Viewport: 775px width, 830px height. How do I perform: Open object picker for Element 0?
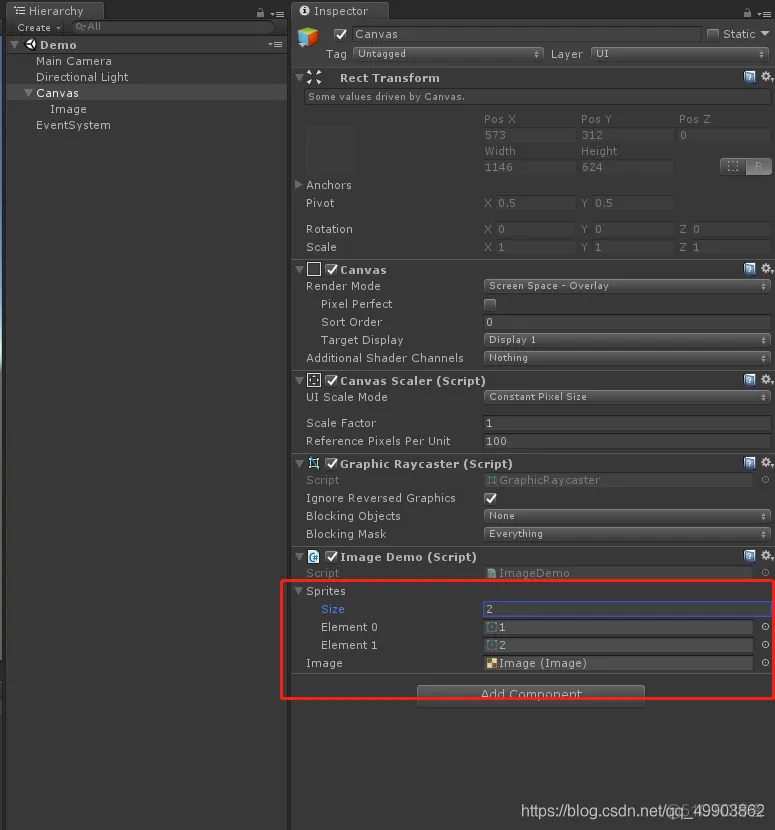pyautogui.click(x=765, y=627)
